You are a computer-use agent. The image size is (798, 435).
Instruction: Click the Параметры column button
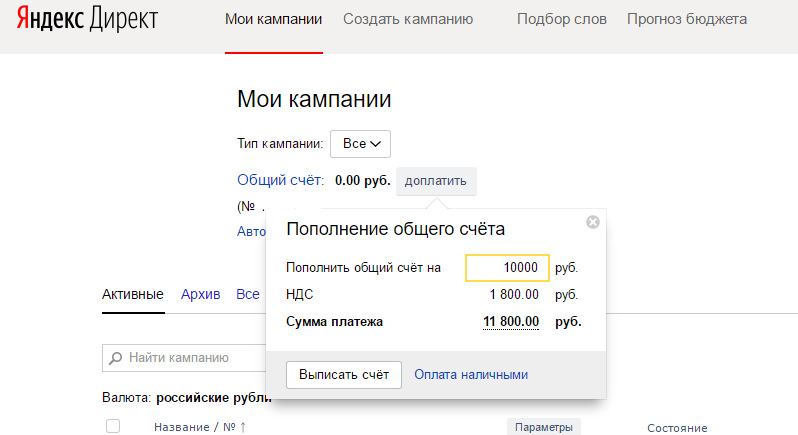click(544, 427)
